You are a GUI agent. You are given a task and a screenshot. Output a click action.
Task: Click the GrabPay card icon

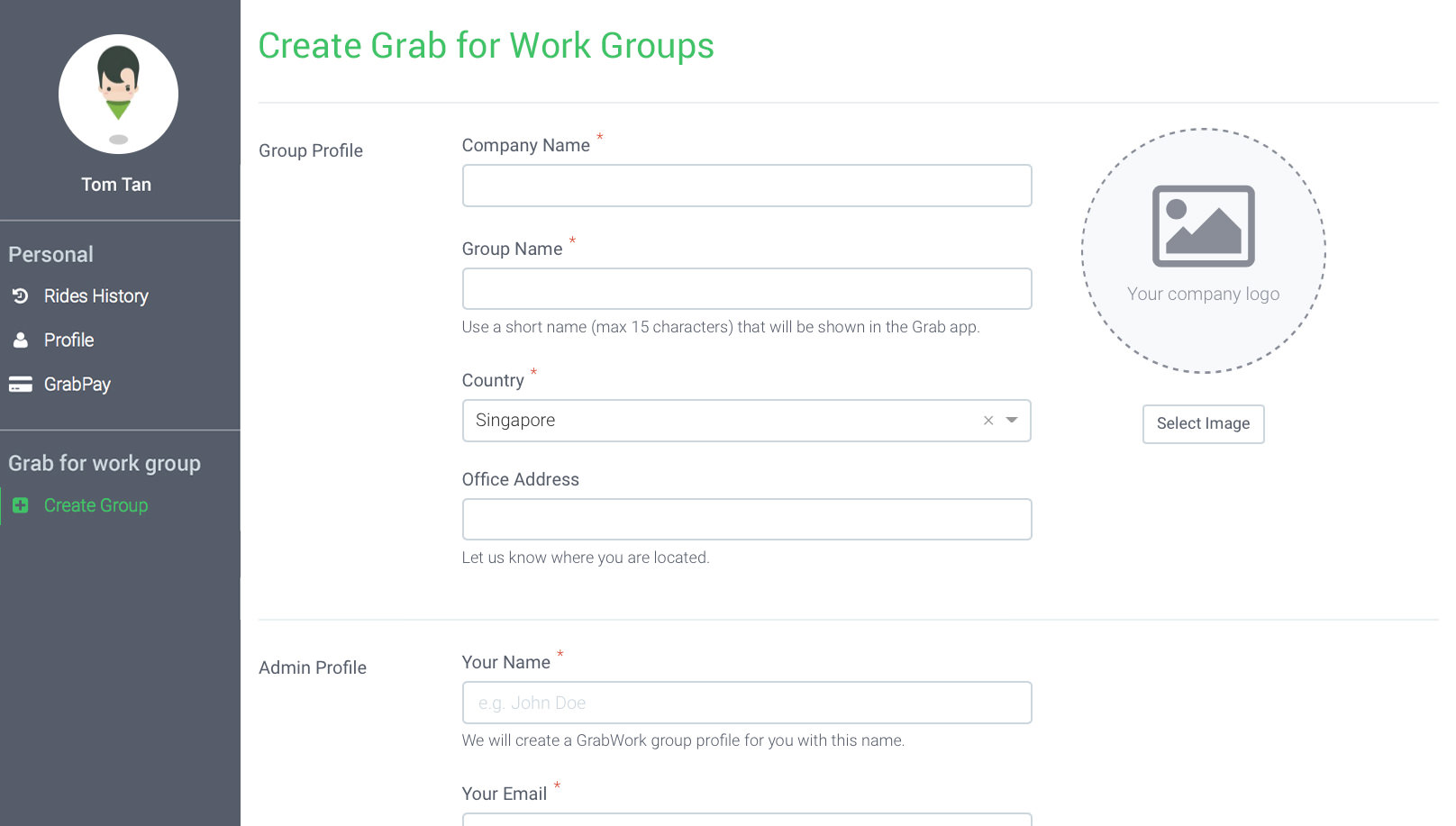[20, 385]
